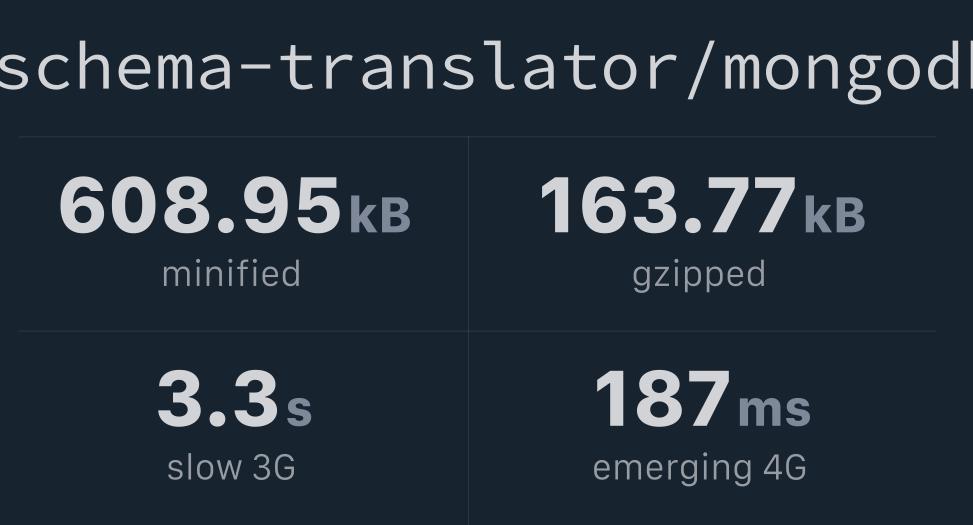Screen dimensions: 973x525
Task: Click the "gzipped" label
Action: tap(699, 276)
